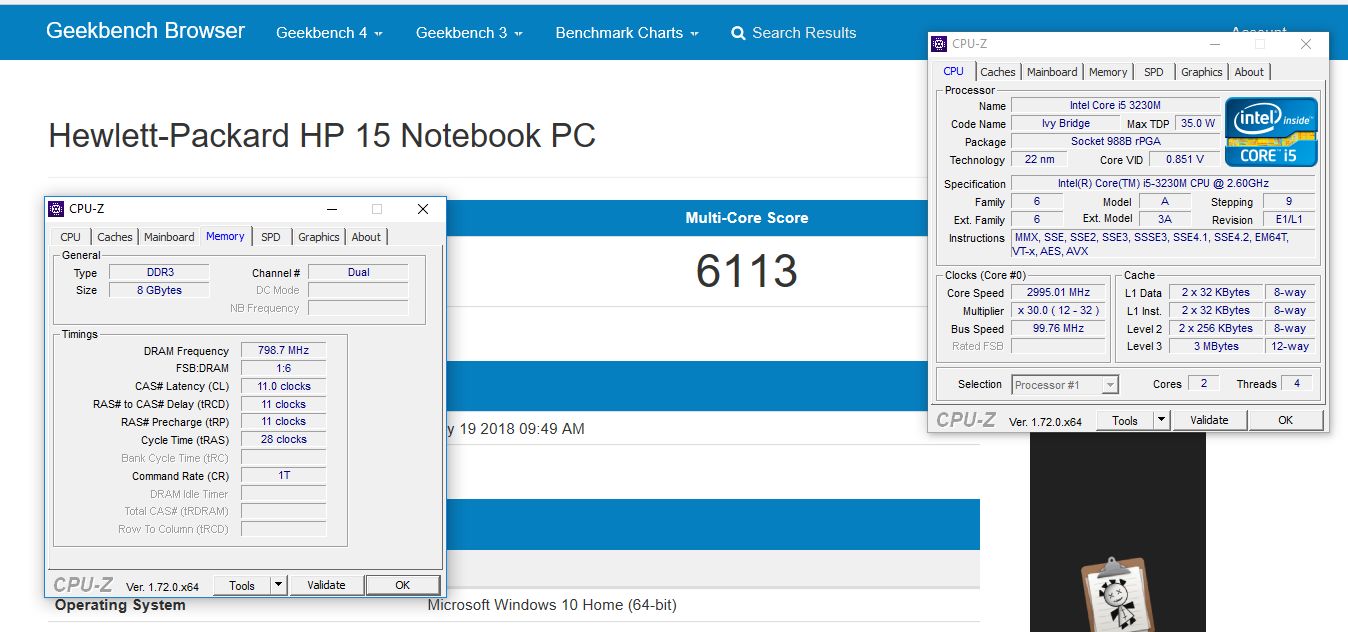Open the Processor #1 selection combo box
1348x632 pixels.
pyautogui.click(x=1065, y=385)
